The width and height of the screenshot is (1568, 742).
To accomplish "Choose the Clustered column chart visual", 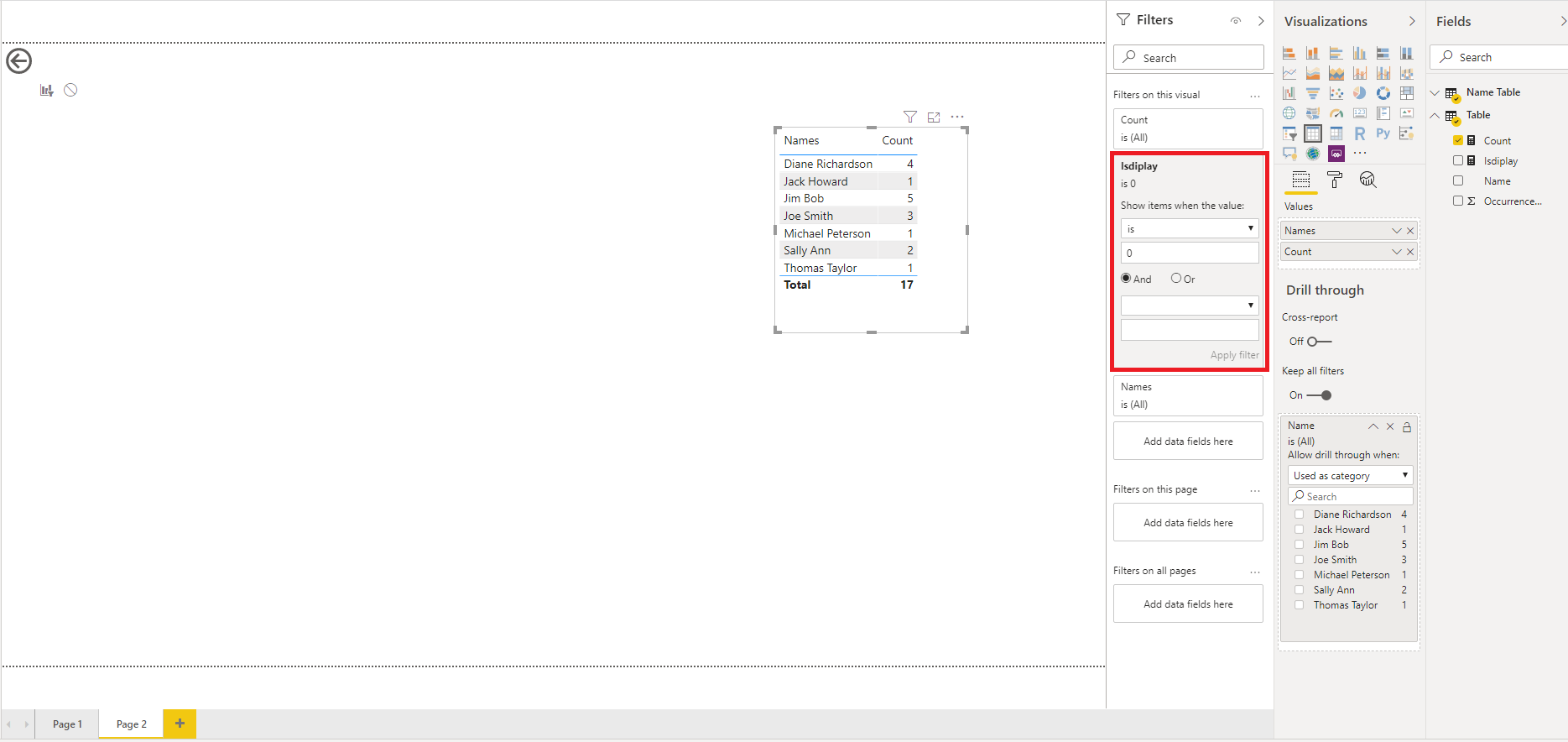I will point(1360,53).
